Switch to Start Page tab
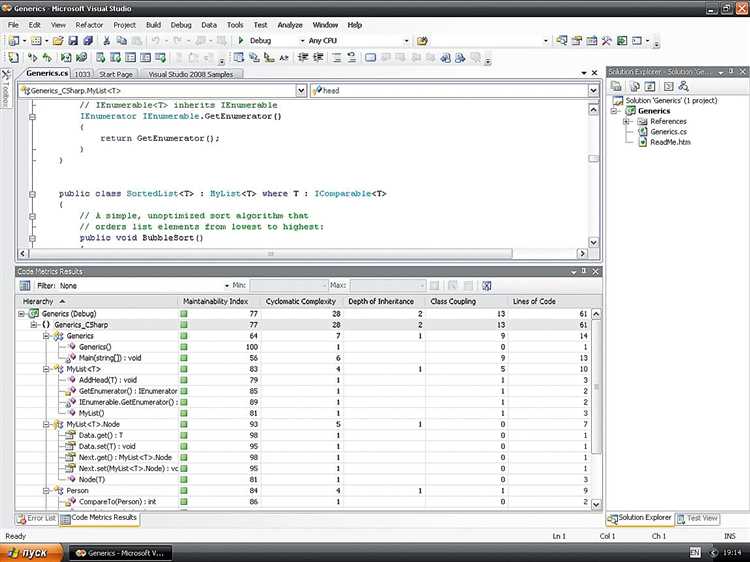This screenshot has height=562, width=750. pyautogui.click(x=116, y=74)
